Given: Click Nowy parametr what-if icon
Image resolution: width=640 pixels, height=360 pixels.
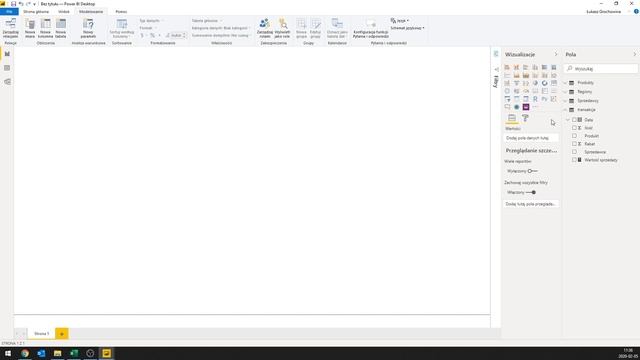Looking at the screenshot, I should coord(88,28).
